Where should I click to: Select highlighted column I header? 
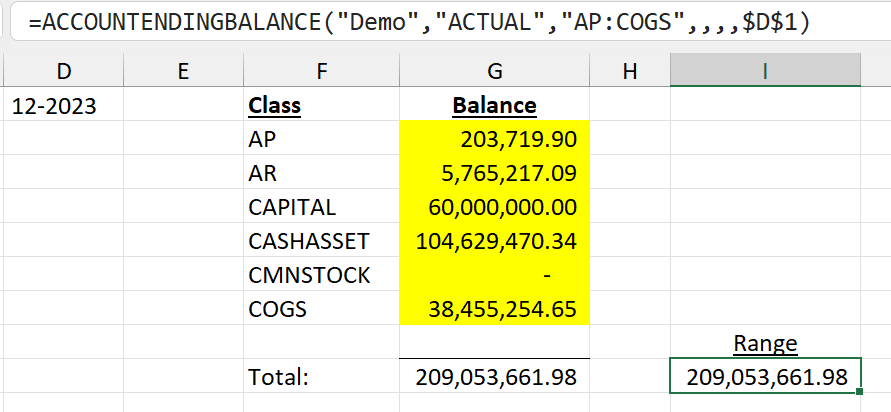[x=765, y=70]
